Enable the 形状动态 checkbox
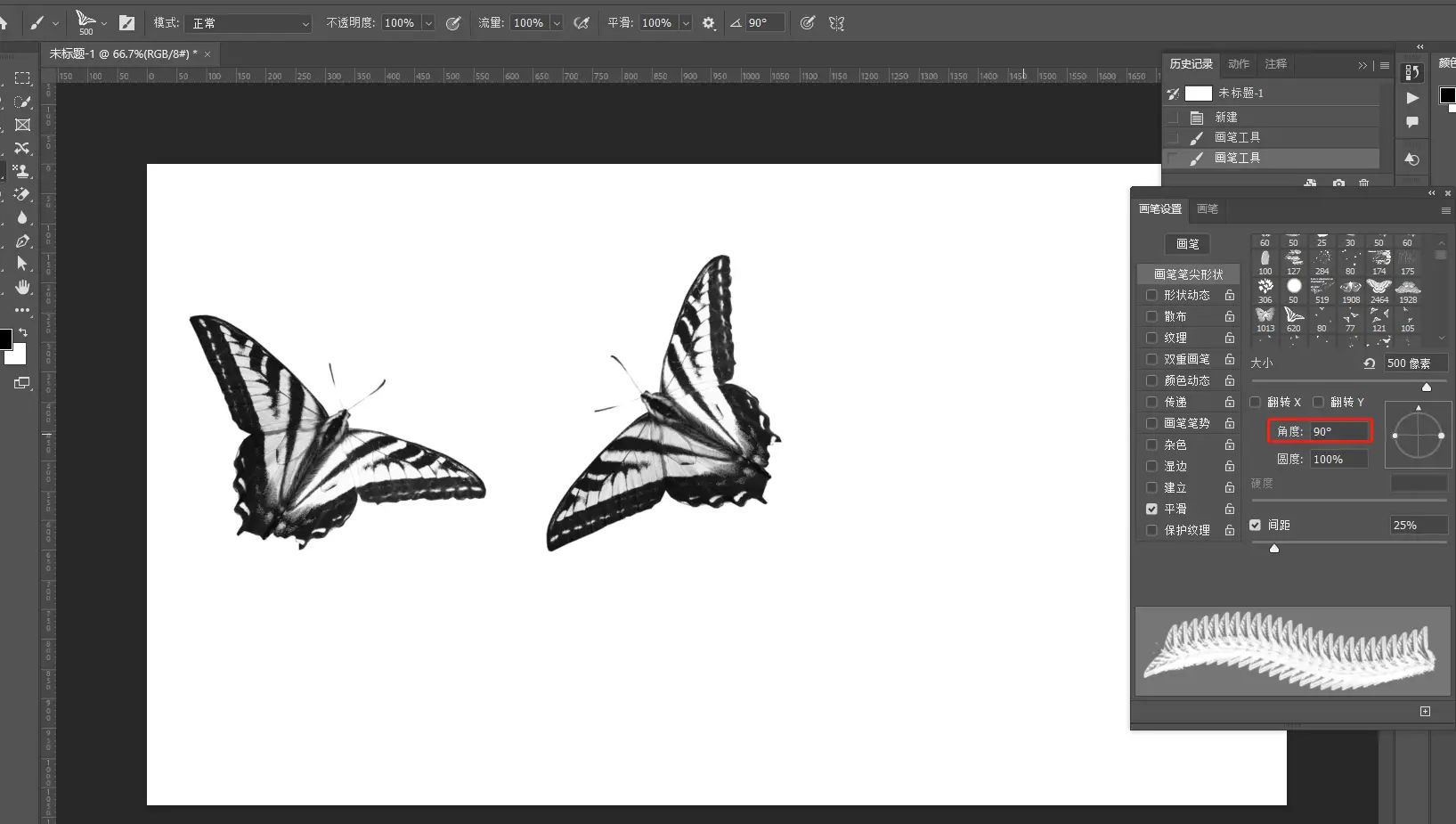Screen dimensions: 1456x824 1151,295
